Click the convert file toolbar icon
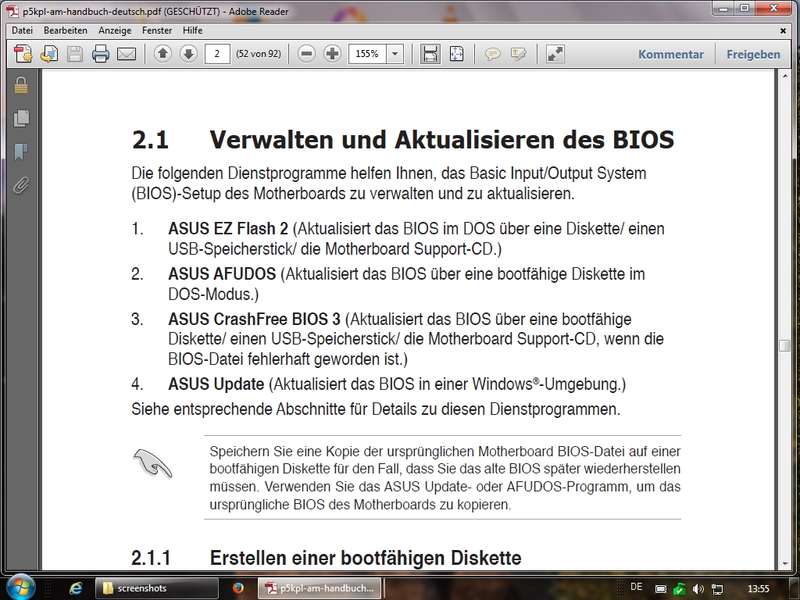 49,54
